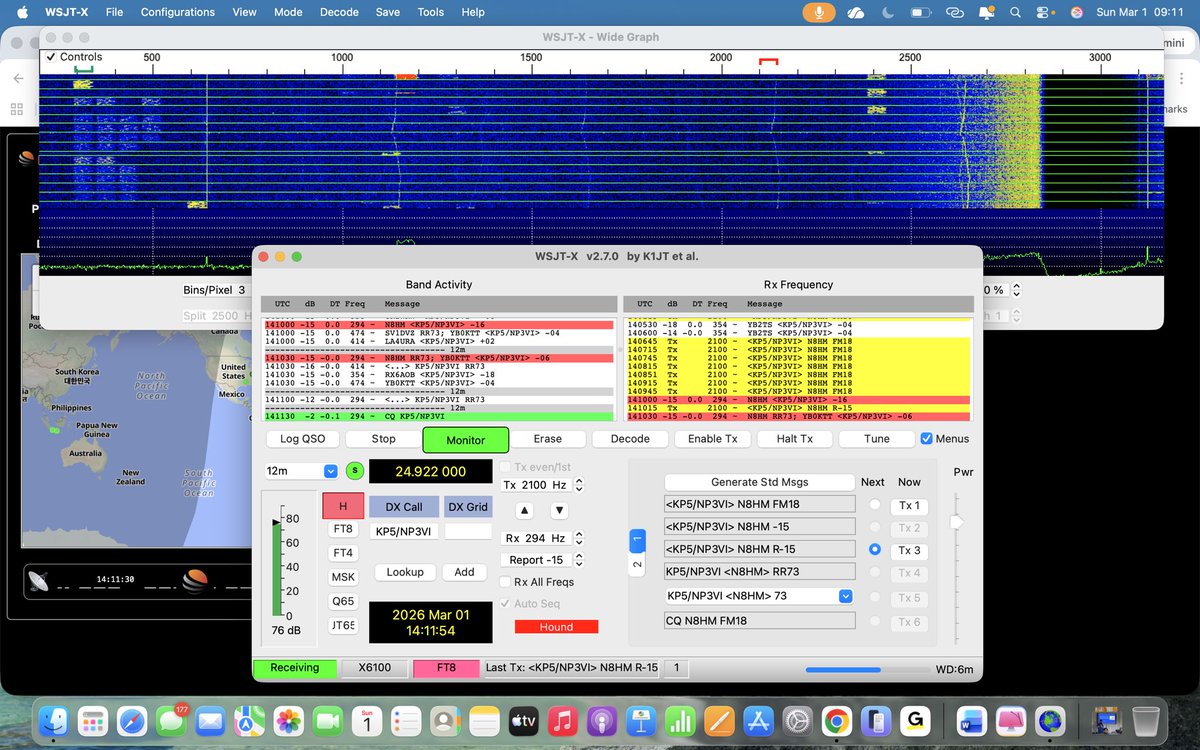Open Control Center in menu bar
Viewport: 1200px width, 750px height.
click(1045, 12)
